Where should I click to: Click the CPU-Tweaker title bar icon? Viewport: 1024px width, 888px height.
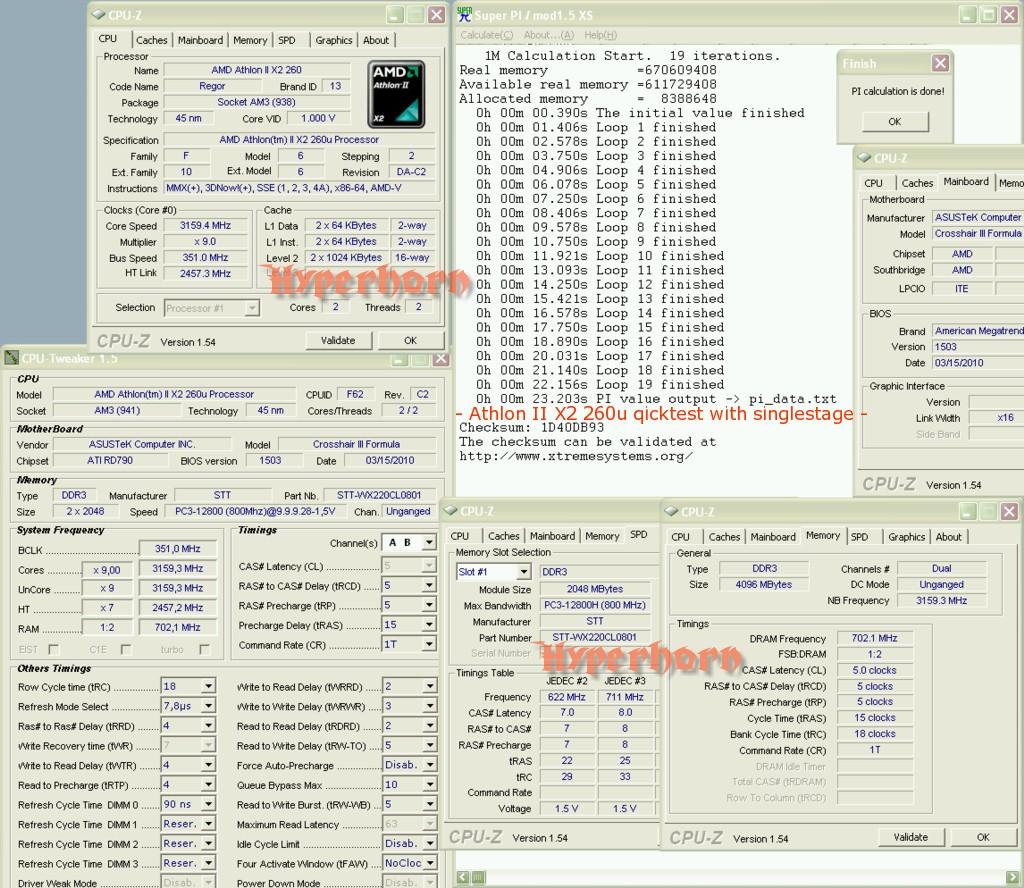[x=11, y=358]
